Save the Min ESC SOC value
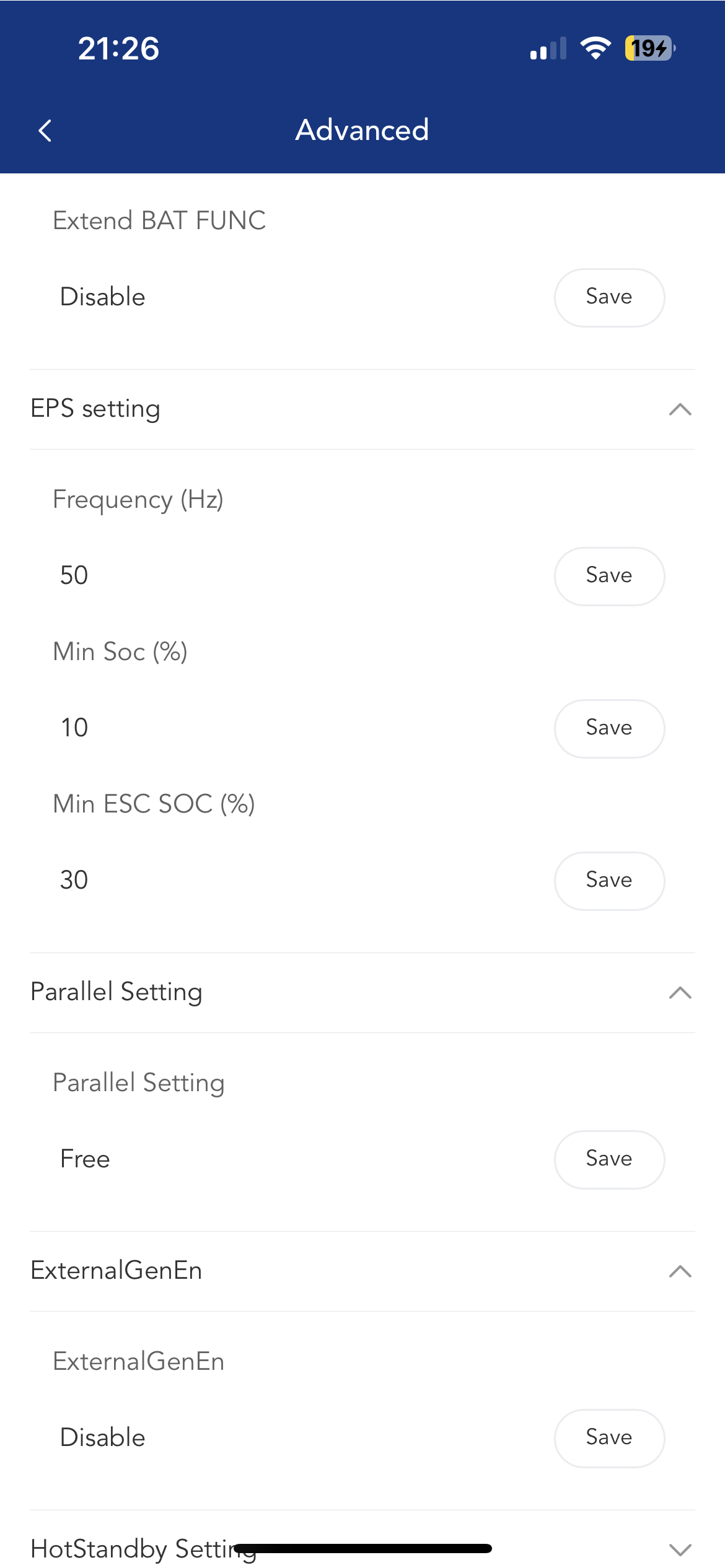 [609, 881]
